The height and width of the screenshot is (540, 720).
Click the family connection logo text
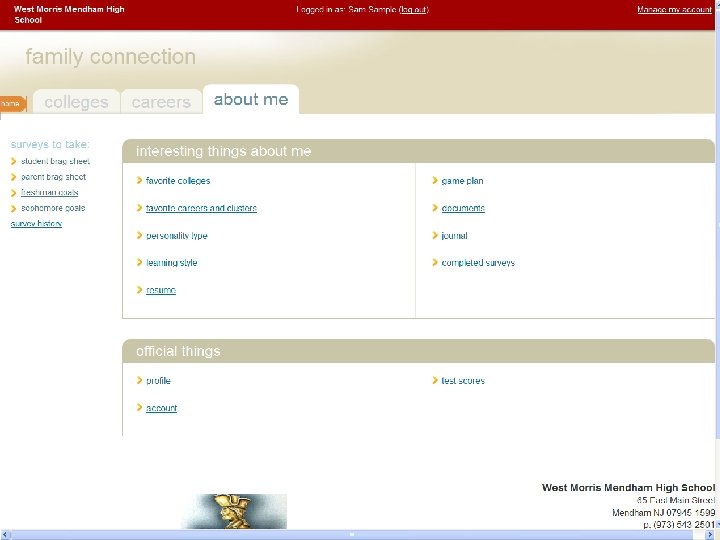point(111,57)
